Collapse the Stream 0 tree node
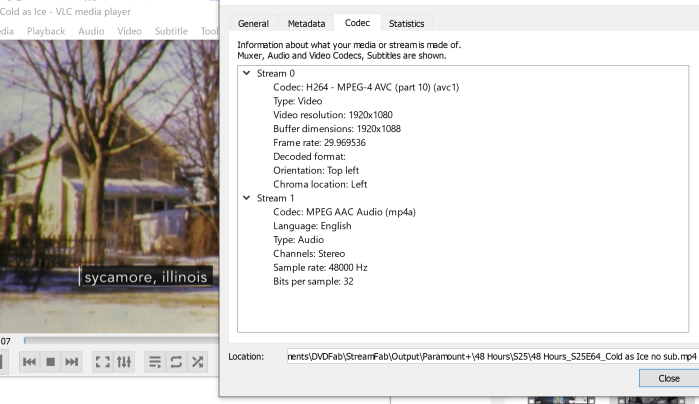This screenshot has width=699, height=404. click(247, 73)
